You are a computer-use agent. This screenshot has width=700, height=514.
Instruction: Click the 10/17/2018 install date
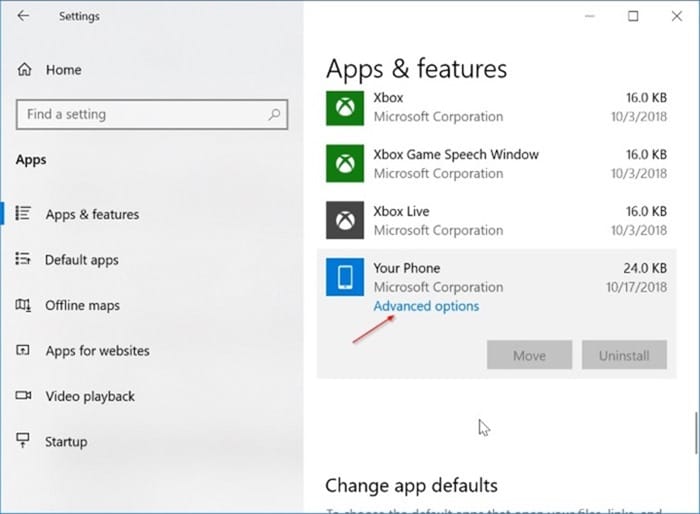(636, 287)
